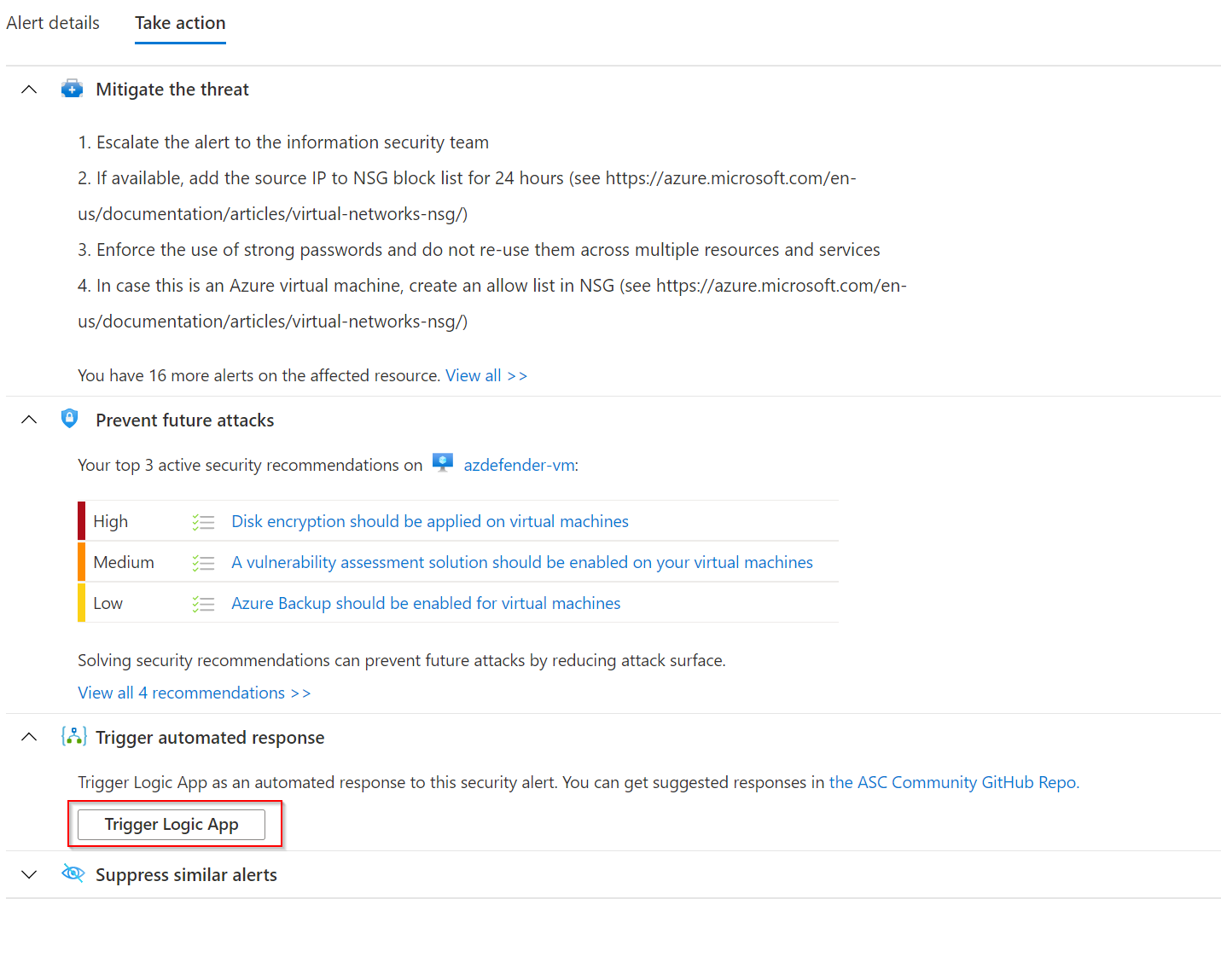Screen dimensions: 1221x980
Task: Click the azdefender-vm virtual machine icon
Action: click(x=442, y=463)
